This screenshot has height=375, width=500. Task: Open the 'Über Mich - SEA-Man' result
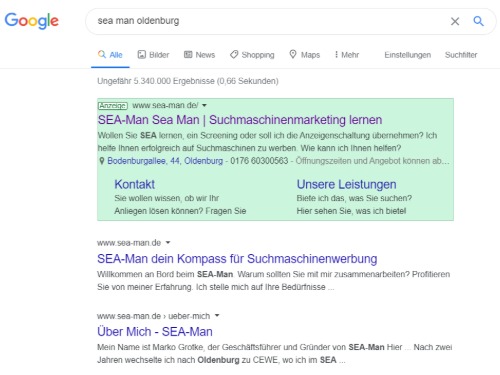pos(155,332)
